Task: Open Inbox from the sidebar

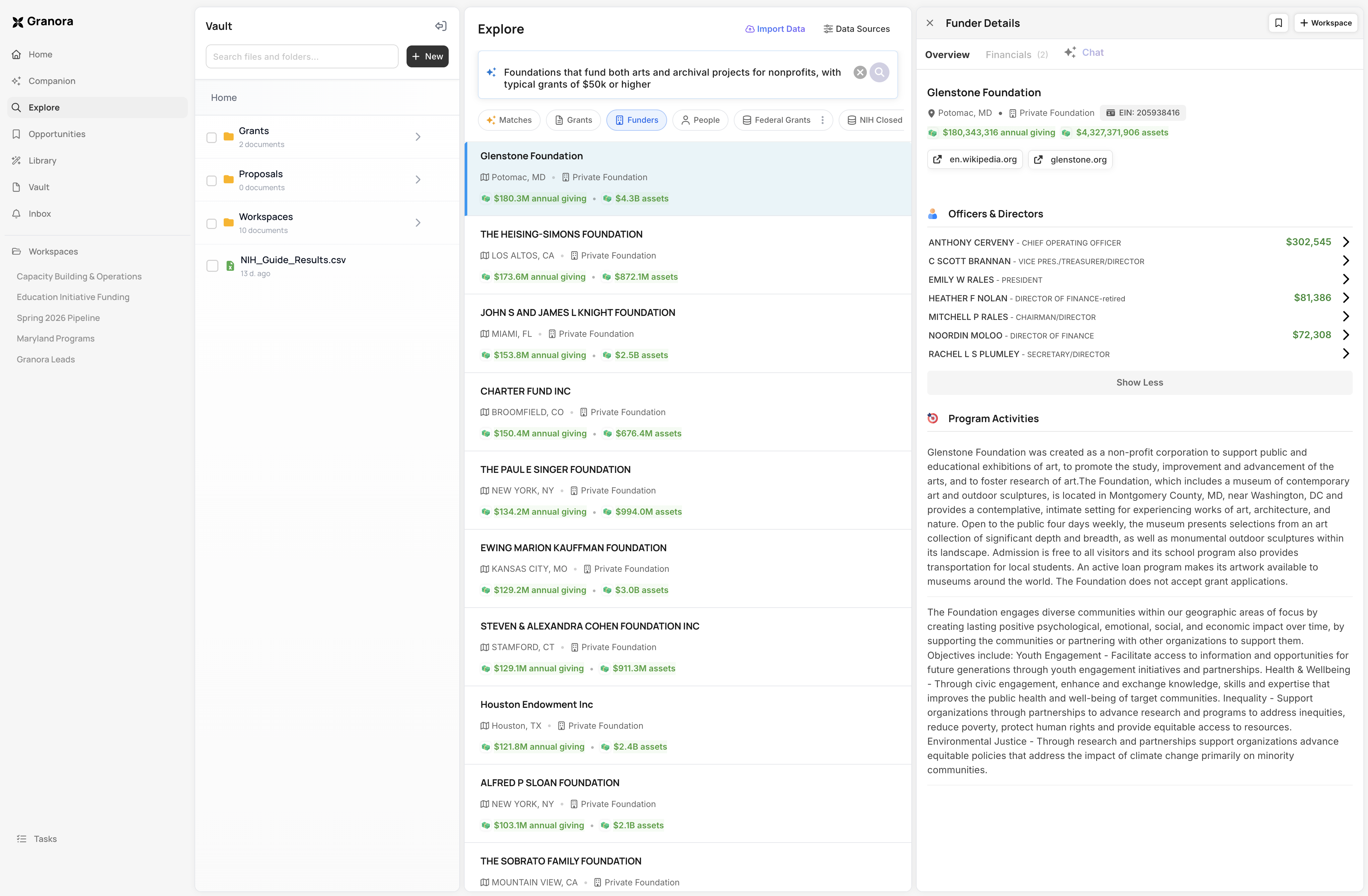Action: tap(40, 214)
